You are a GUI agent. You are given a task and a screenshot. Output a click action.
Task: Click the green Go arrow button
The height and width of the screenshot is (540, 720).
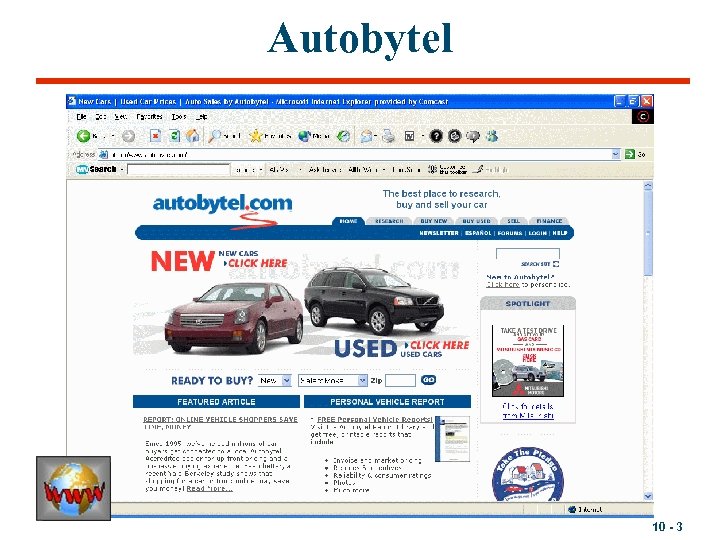coord(630,154)
